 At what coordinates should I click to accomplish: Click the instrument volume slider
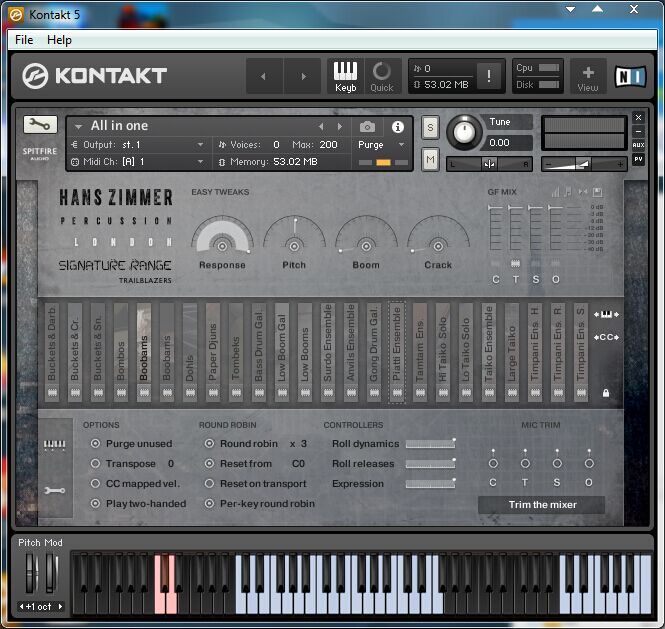(584, 164)
